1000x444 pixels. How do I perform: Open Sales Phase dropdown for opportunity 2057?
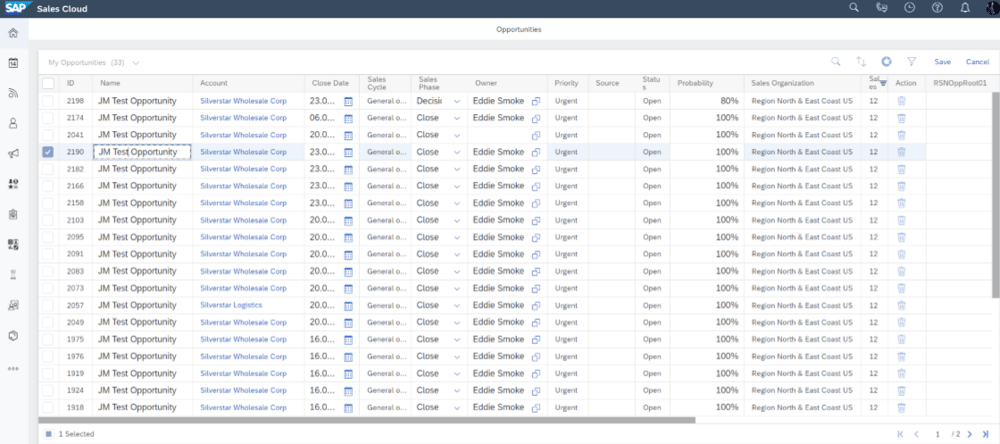tap(457, 306)
